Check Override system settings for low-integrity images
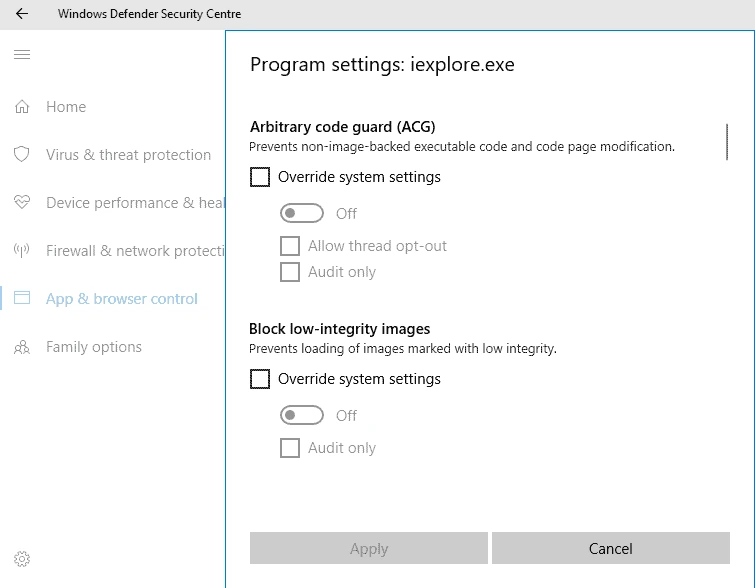 (x=260, y=379)
